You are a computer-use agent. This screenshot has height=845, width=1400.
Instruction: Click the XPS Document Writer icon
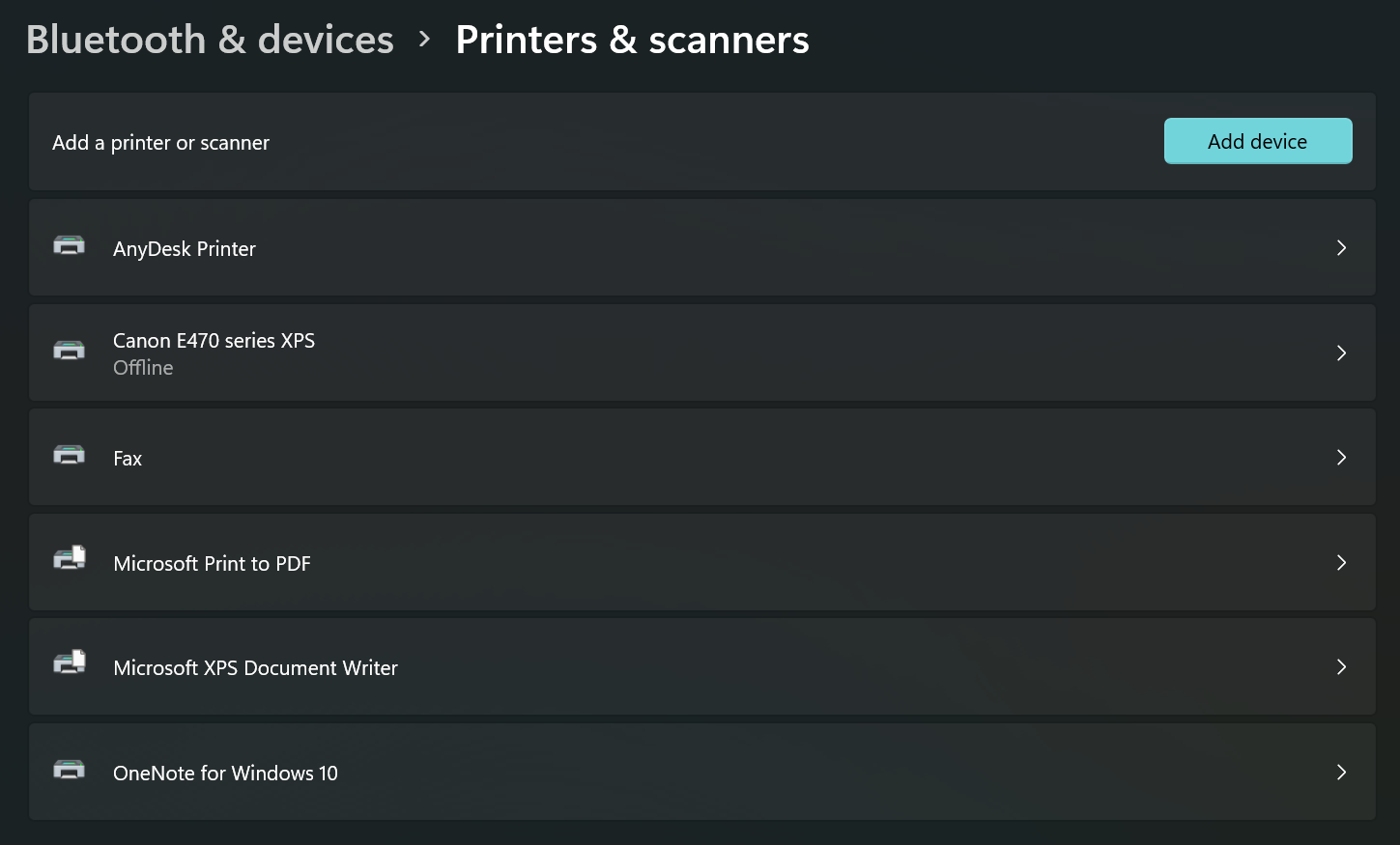(x=69, y=664)
